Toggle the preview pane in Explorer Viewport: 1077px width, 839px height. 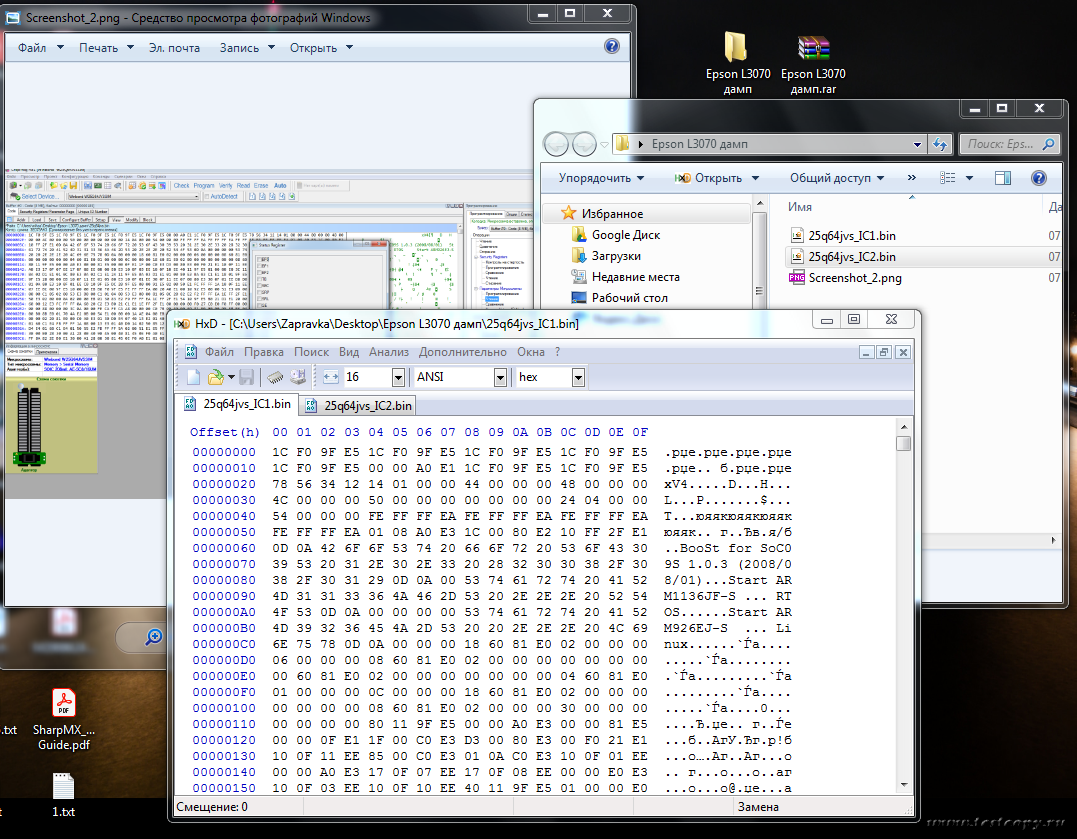(x=1003, y=178)
